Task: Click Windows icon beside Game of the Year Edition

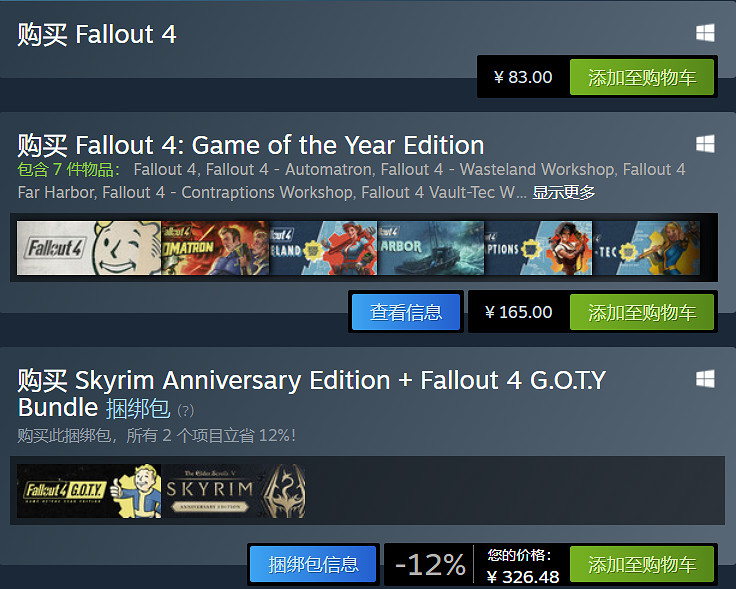Action: coord(705,143)
